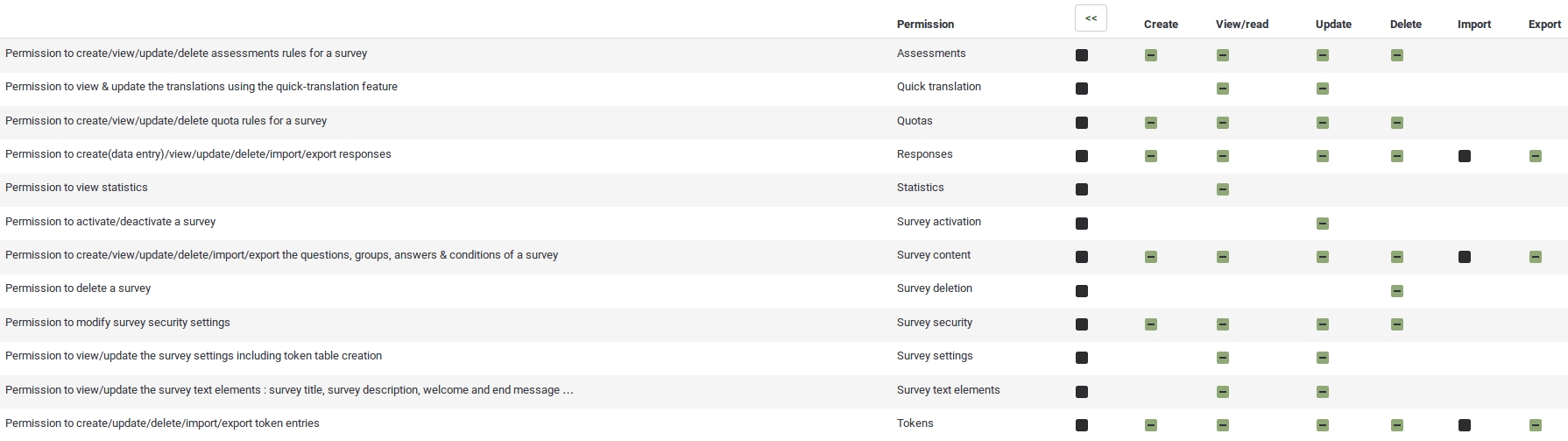This screenshot has height=441, width=1568.
Task: Toggle the Tokens row all-permissions checkbox
Action: (x=1082, y=425)
